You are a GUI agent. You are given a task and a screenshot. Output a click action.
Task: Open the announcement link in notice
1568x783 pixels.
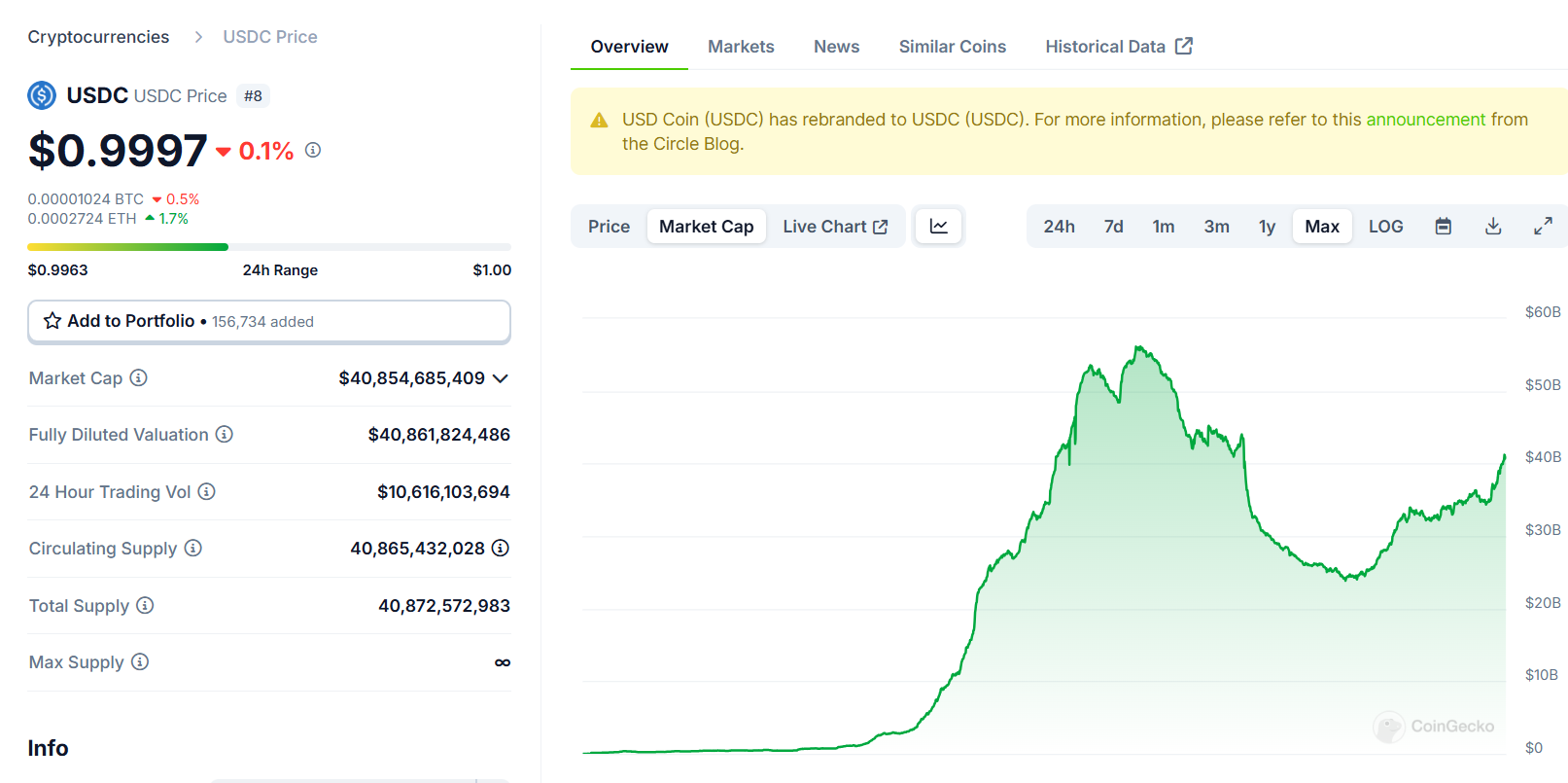pyautogui.click(x=1426, y=120)
